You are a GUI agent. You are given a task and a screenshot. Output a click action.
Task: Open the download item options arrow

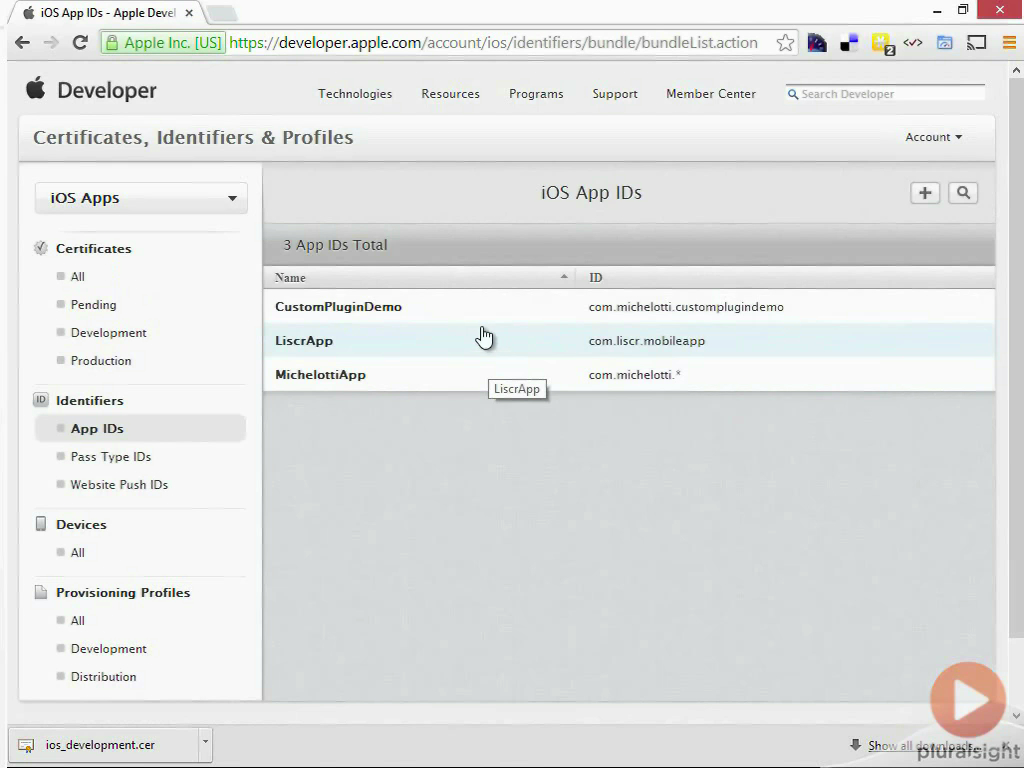pyautogui.click(x=205, y=743)
